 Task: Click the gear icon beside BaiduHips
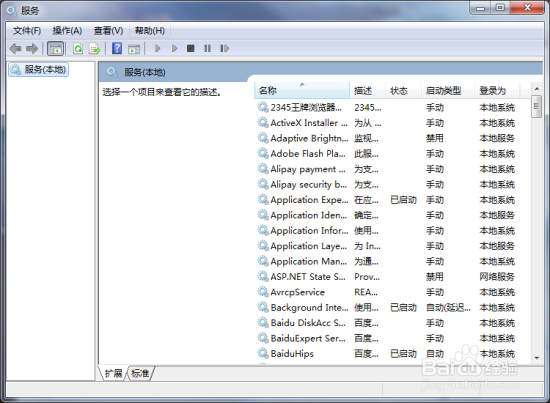click(263, 353)
